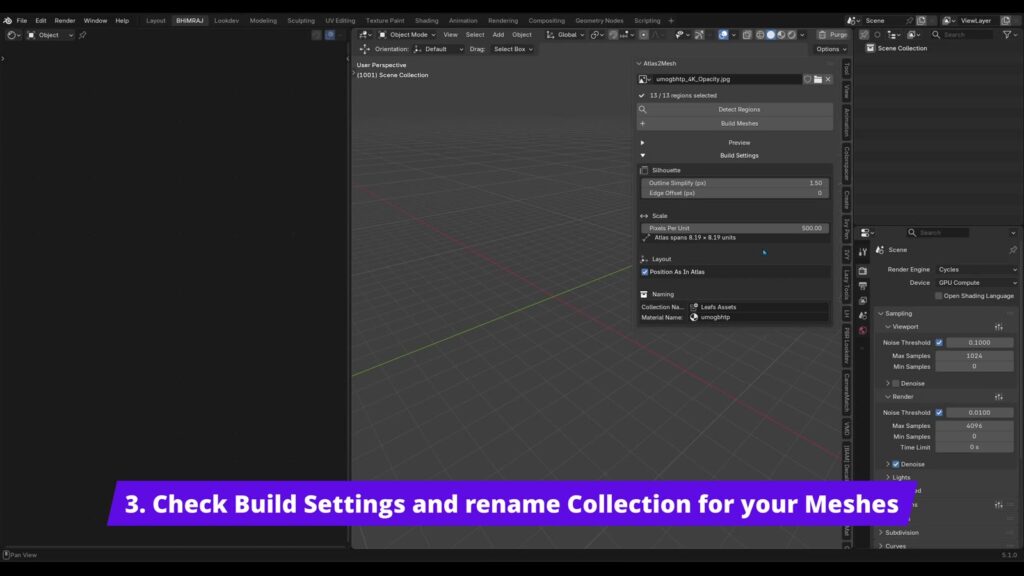Adjust the Pixels Per Unit slider
Viewport: 1024px width, 576px height.
coord(735,228)
